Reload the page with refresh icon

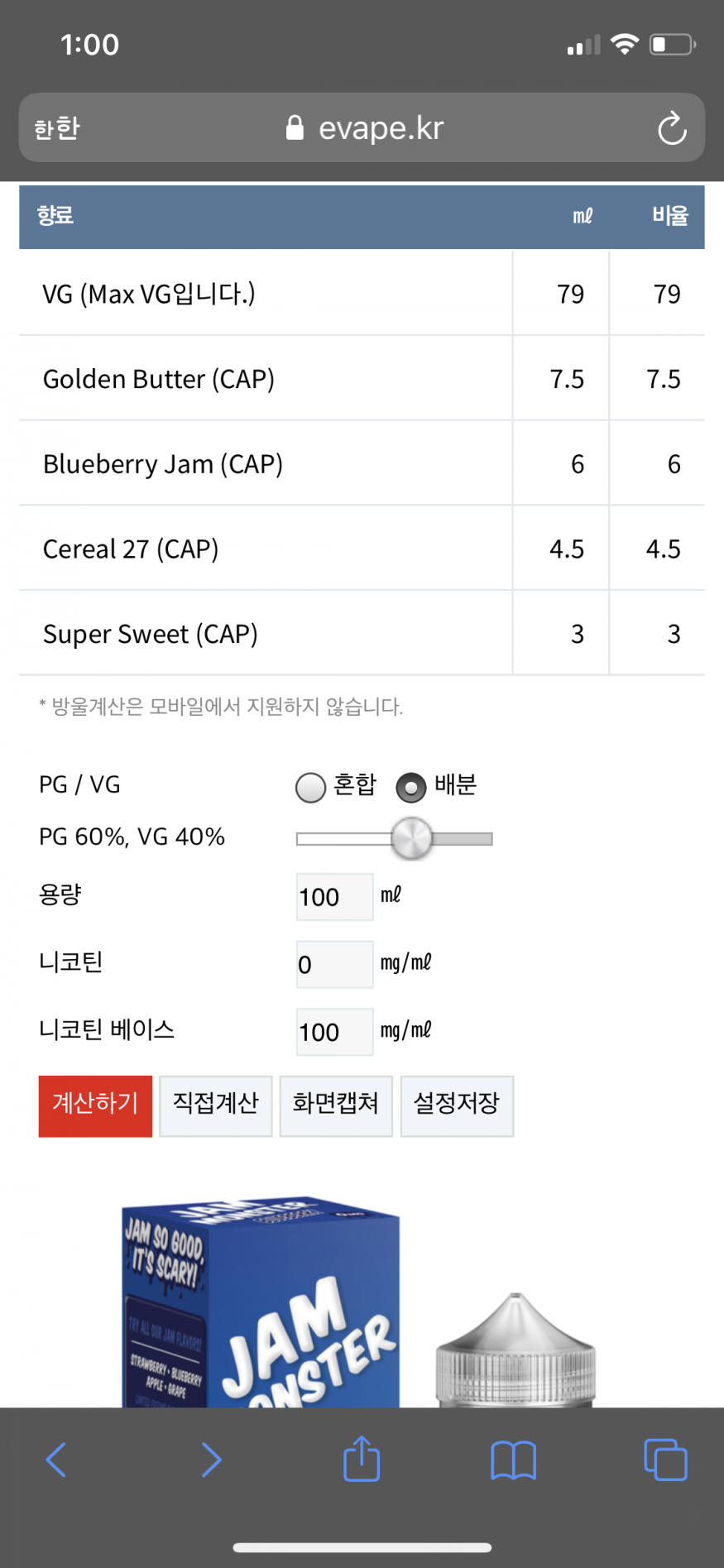point(671,128)
